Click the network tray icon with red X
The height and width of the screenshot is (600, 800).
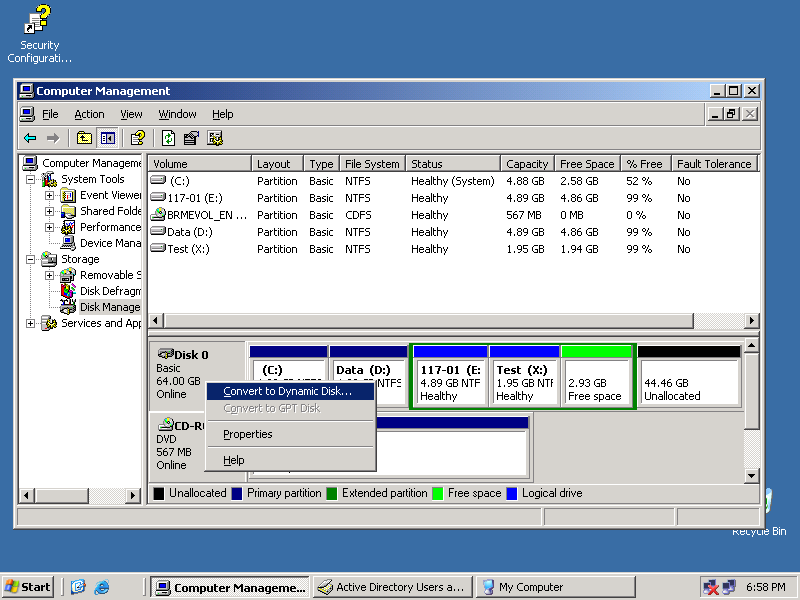coord(711,587)
